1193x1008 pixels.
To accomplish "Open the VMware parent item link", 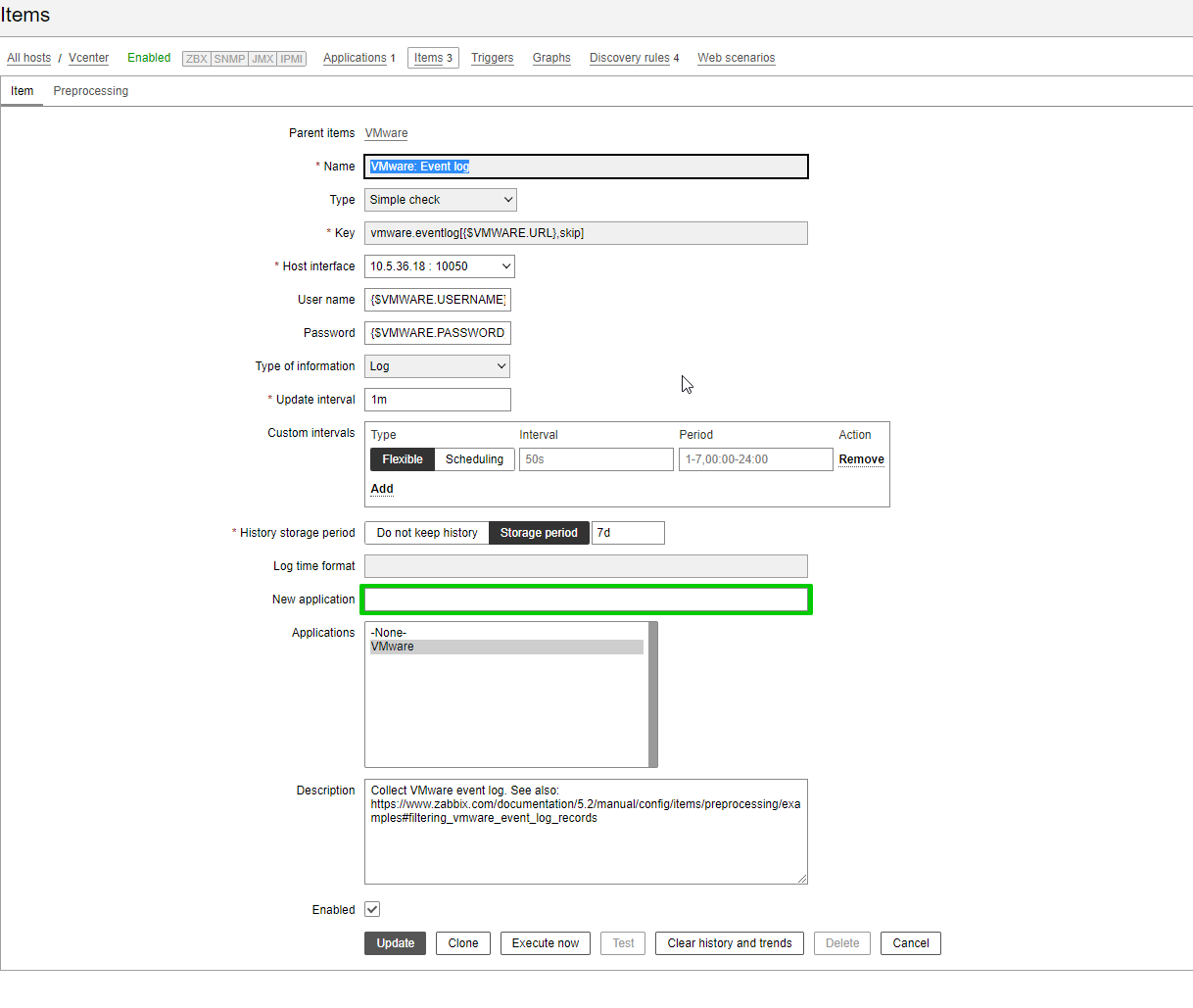I will coord(386,133).
